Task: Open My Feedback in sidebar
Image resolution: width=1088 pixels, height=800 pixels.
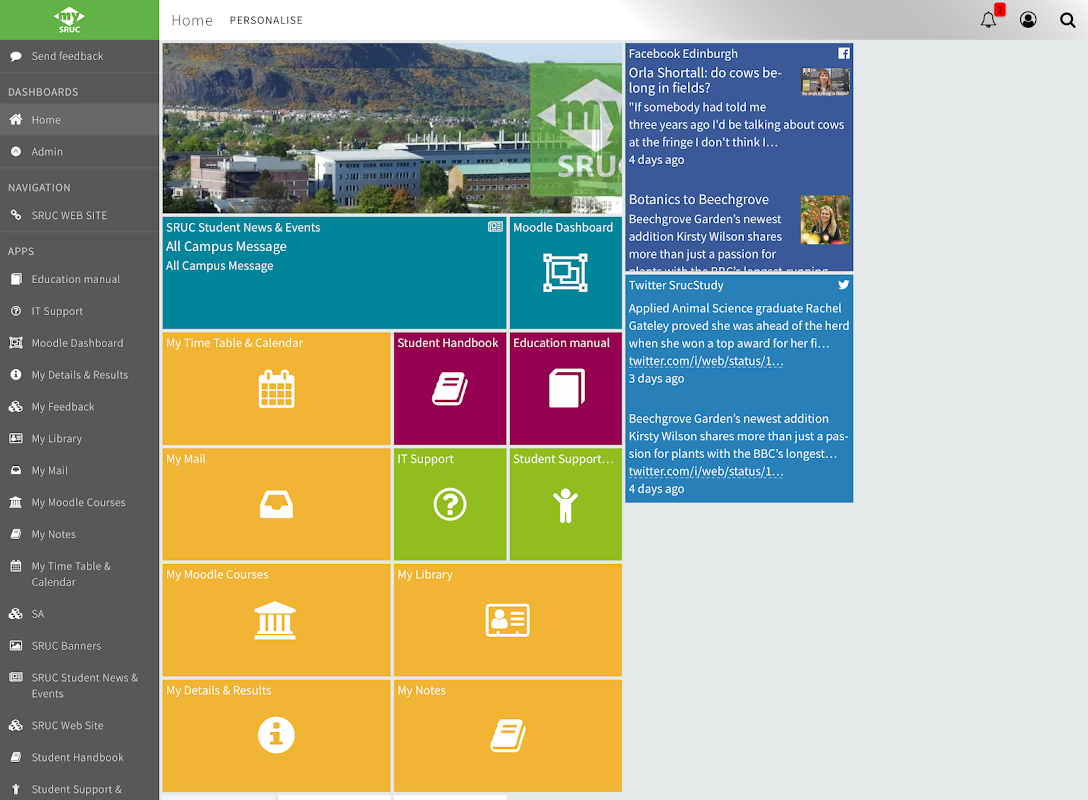Action: click(x=79, y=407)
